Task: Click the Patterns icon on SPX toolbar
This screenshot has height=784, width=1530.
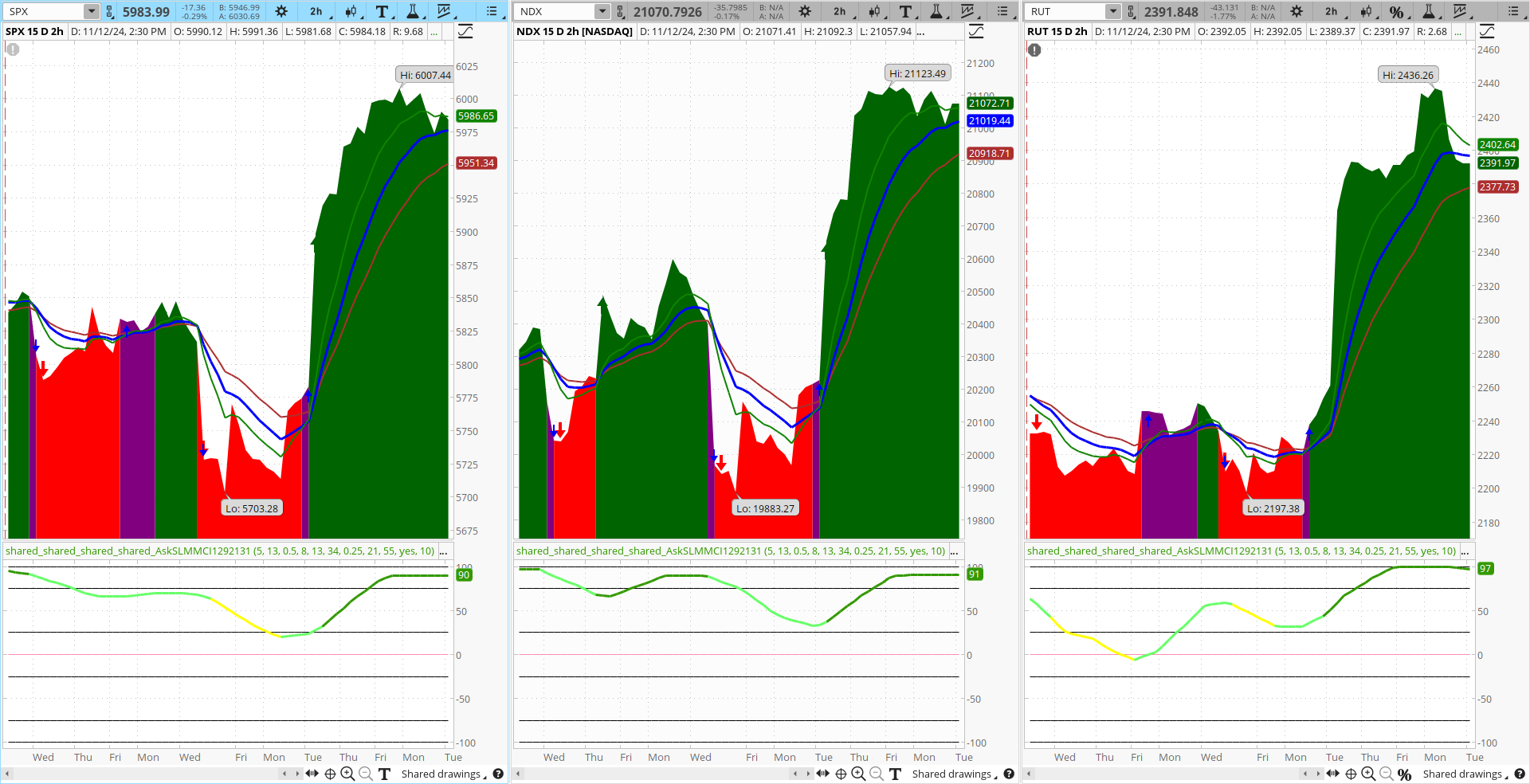Action: [x=444, y=11]
